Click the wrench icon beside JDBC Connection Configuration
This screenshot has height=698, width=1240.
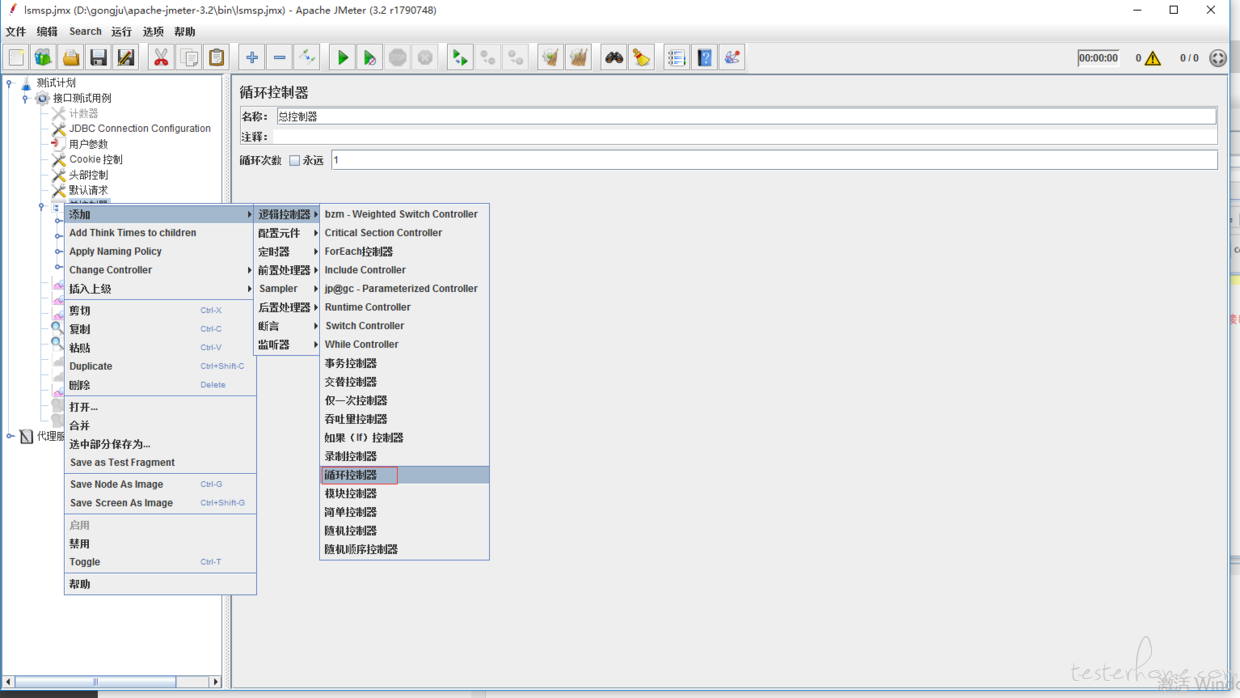[59, 129]
